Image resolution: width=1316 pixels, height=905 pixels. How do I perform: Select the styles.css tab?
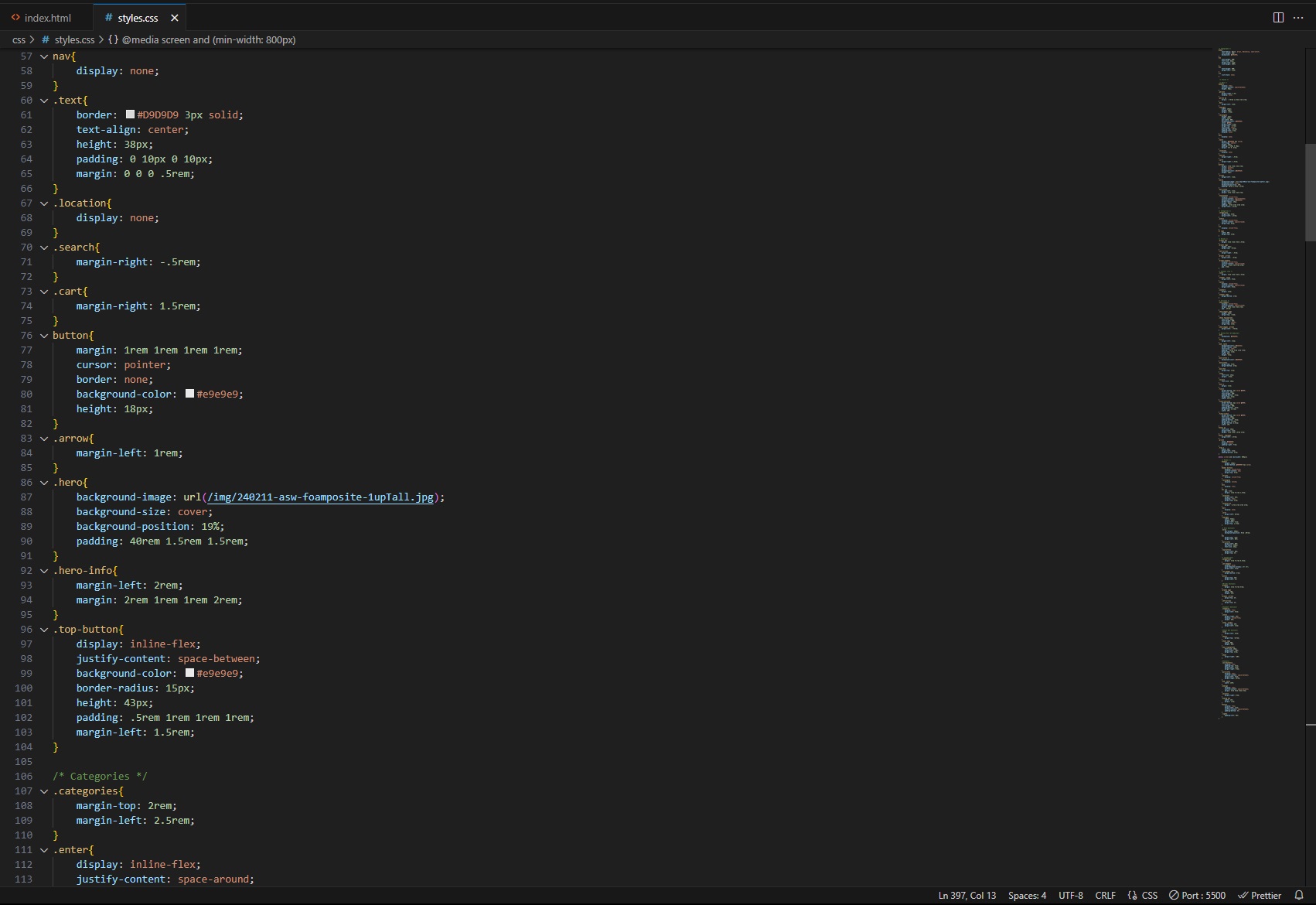coord(137,18)
